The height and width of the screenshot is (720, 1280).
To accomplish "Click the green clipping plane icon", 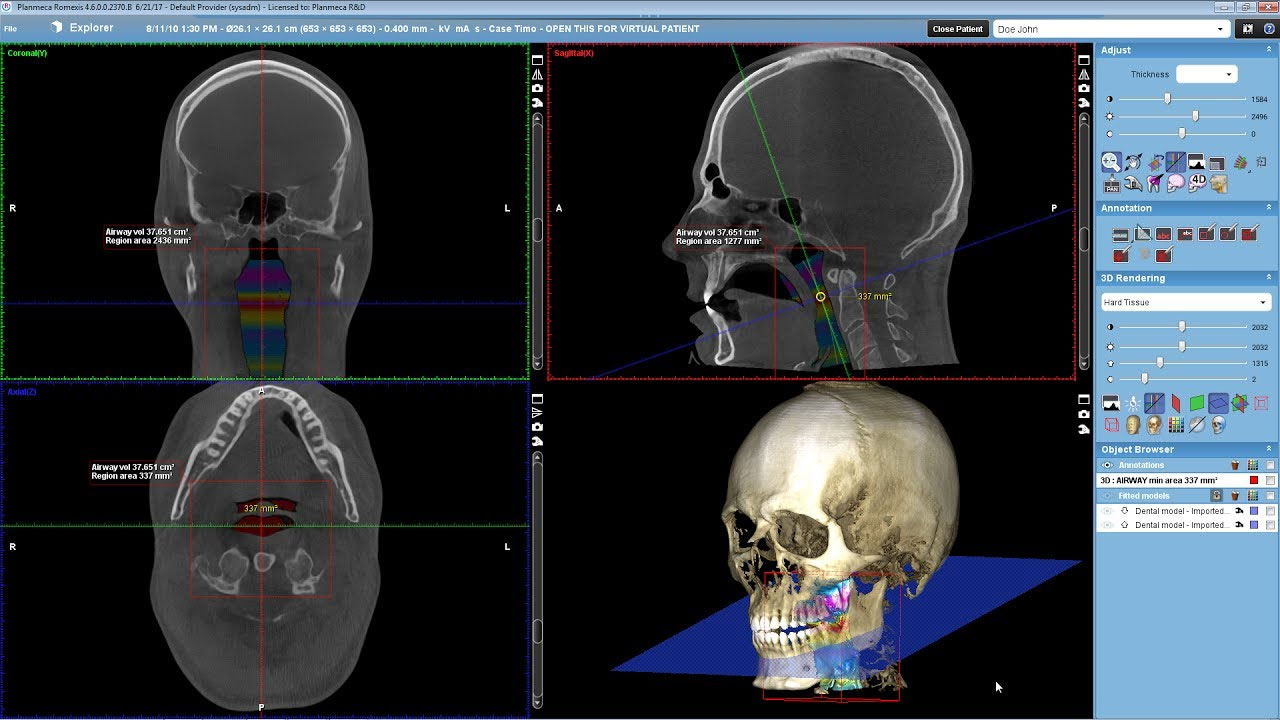I will coord(1196,404).
